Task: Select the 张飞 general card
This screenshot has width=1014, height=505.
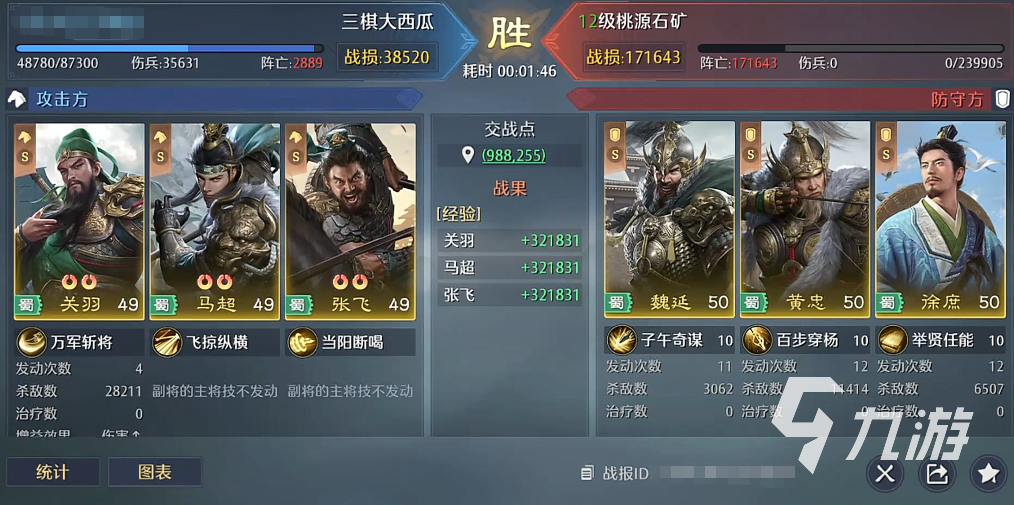Action: click(351, 222)
